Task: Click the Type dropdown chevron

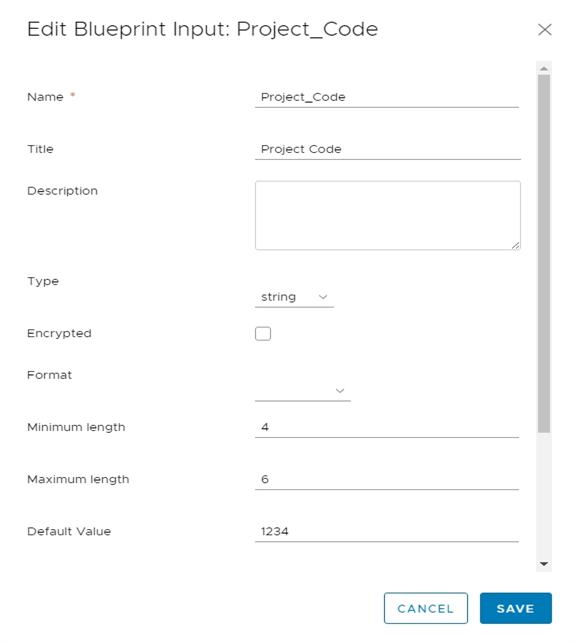Action: (x=323, y=297)
